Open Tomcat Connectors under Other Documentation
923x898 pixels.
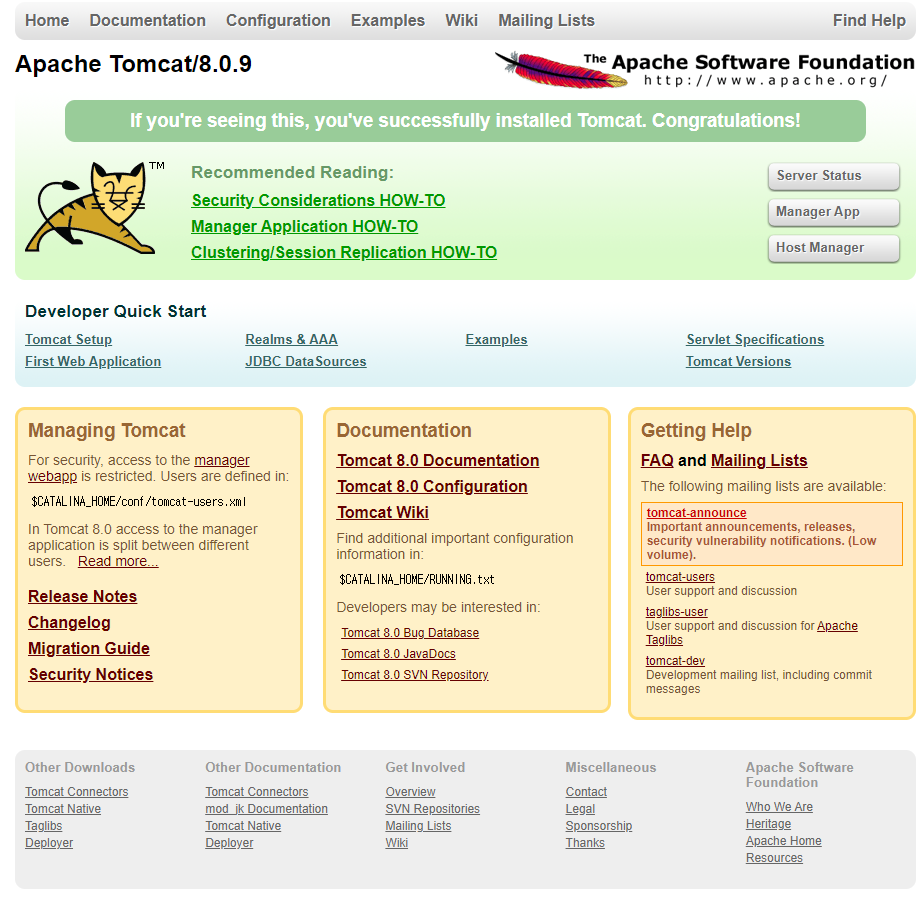click(x=257, y=792)
